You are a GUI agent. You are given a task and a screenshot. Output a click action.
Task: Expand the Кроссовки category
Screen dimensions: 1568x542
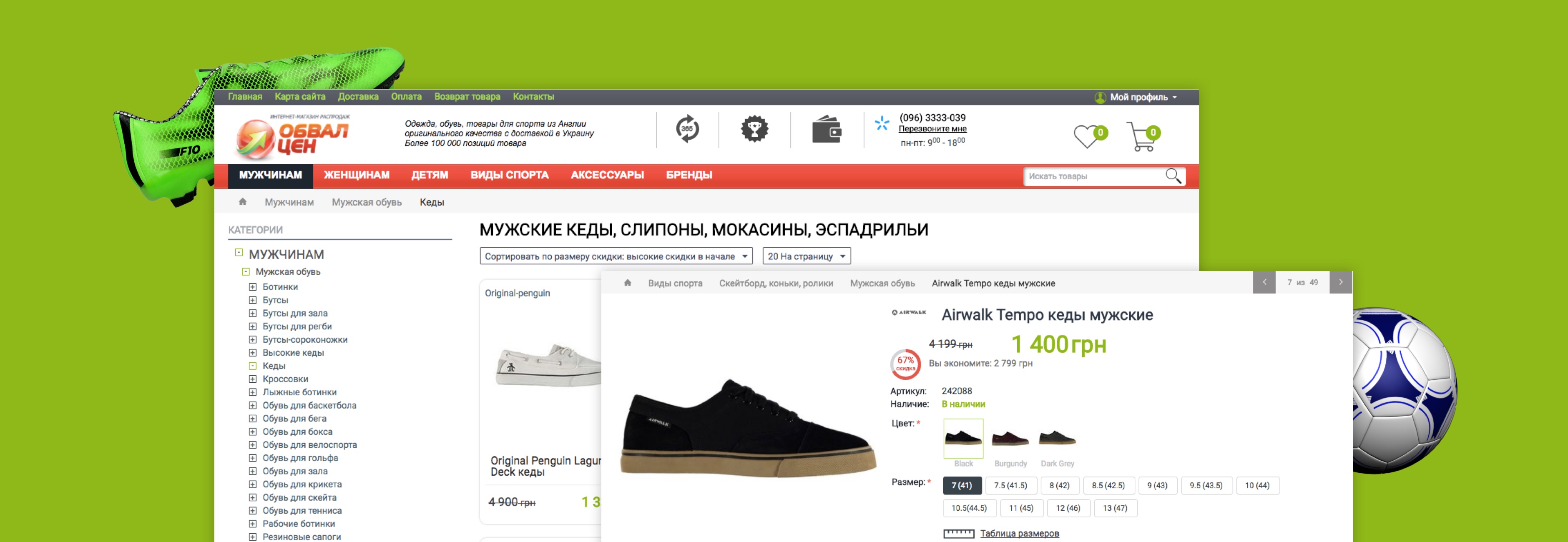(253, 379)
